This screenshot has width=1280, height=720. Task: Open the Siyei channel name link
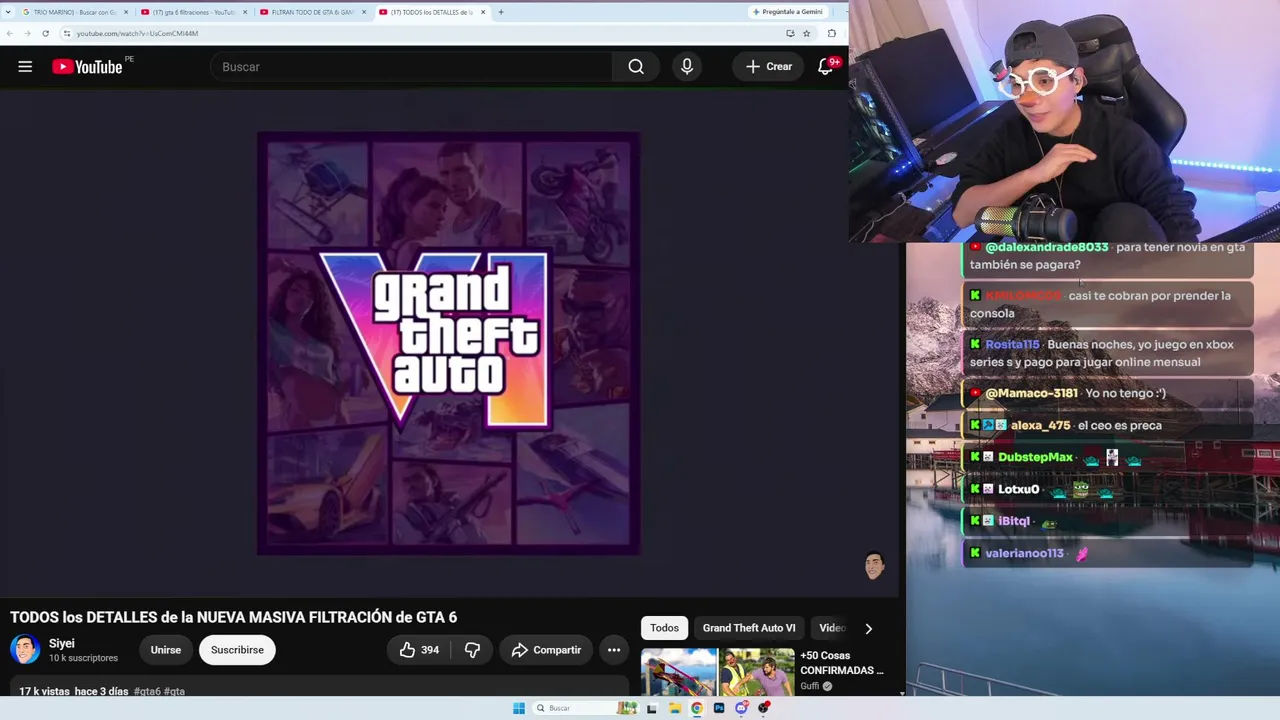(62, 644)
